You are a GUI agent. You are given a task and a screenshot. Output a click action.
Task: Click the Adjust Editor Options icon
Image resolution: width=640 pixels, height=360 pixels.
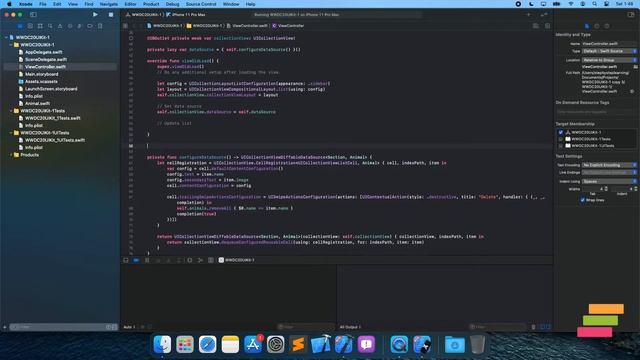coord(536,26)
